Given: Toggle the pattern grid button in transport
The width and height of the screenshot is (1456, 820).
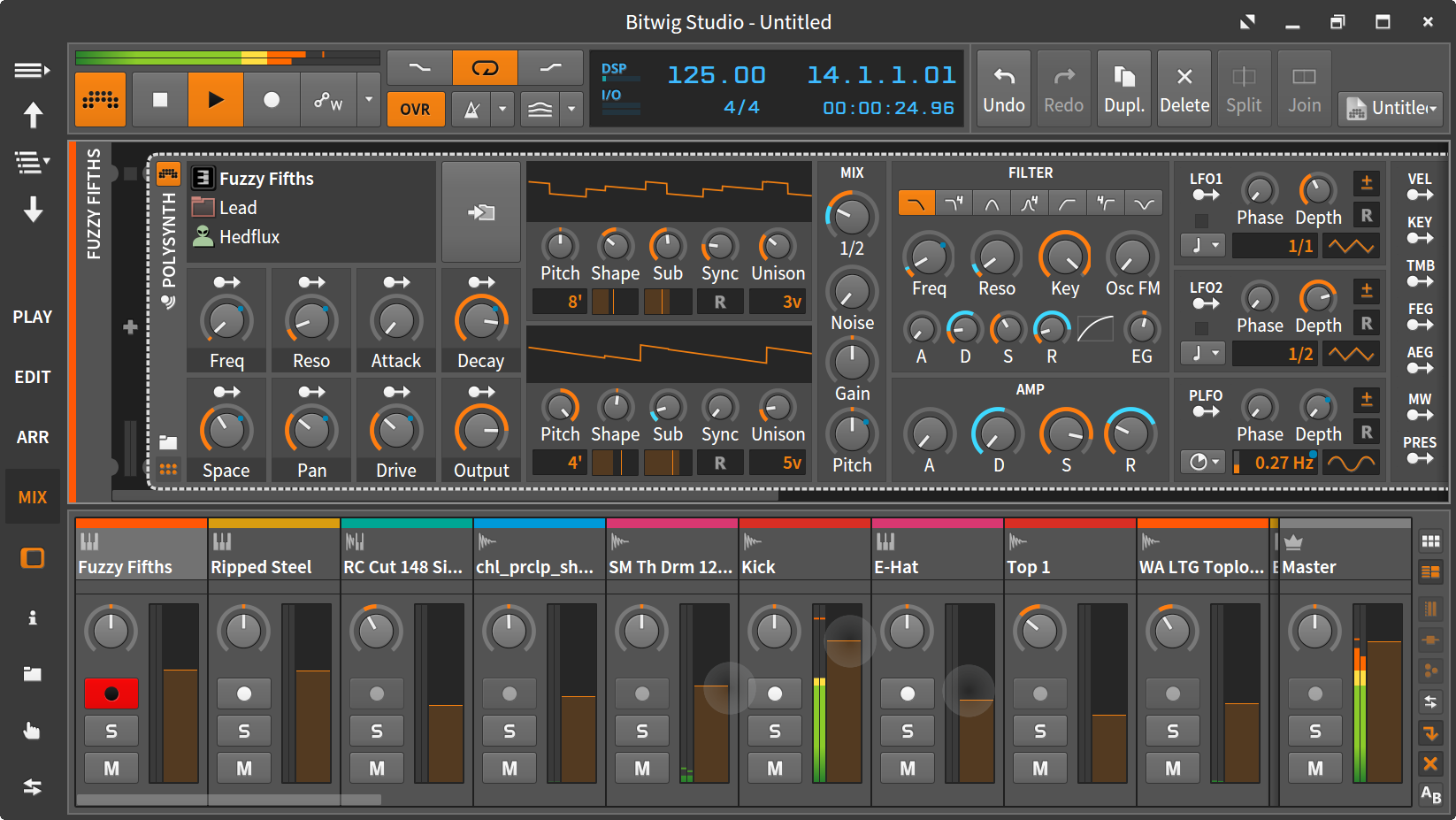Looking at the screenshot, I should 101,100.
